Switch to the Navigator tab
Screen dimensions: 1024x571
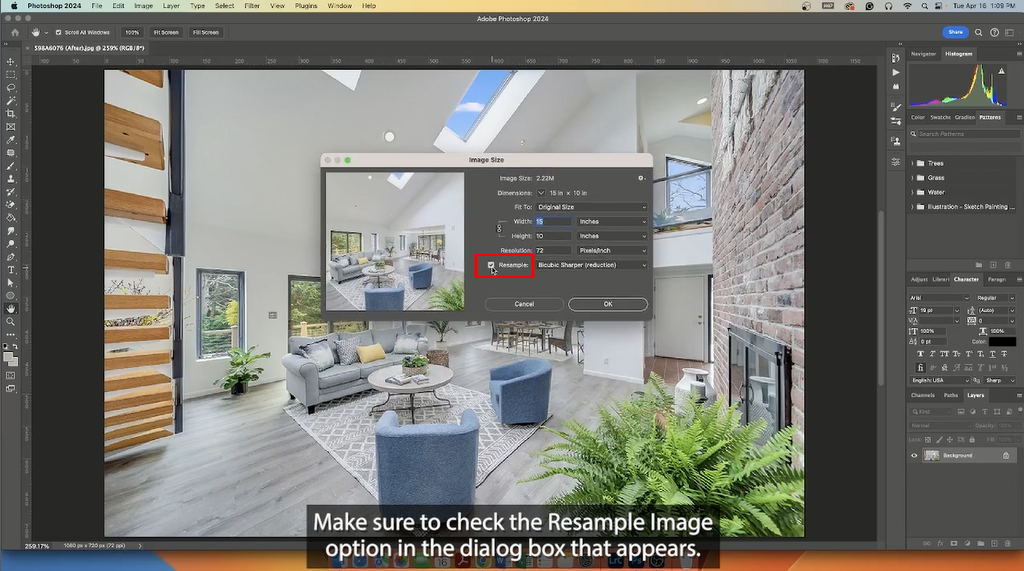point(923,54)
